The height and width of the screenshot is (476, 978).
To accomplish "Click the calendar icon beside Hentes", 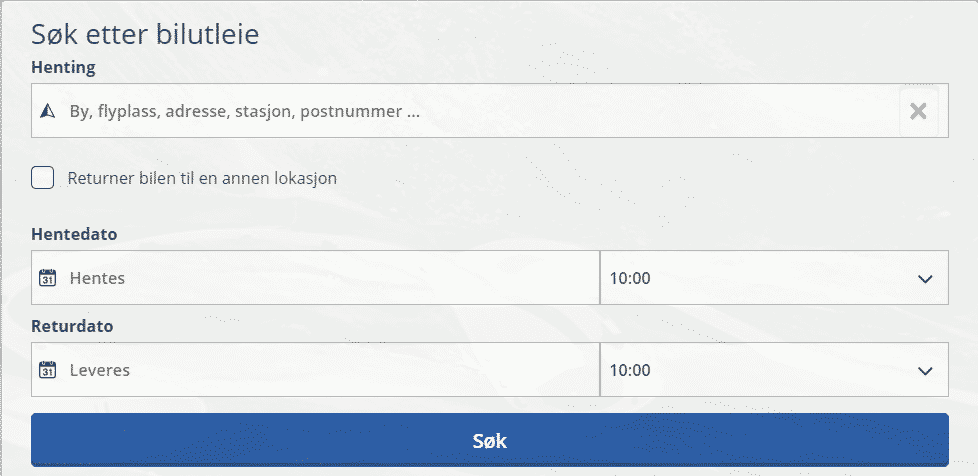I will [x=47, y=278].
